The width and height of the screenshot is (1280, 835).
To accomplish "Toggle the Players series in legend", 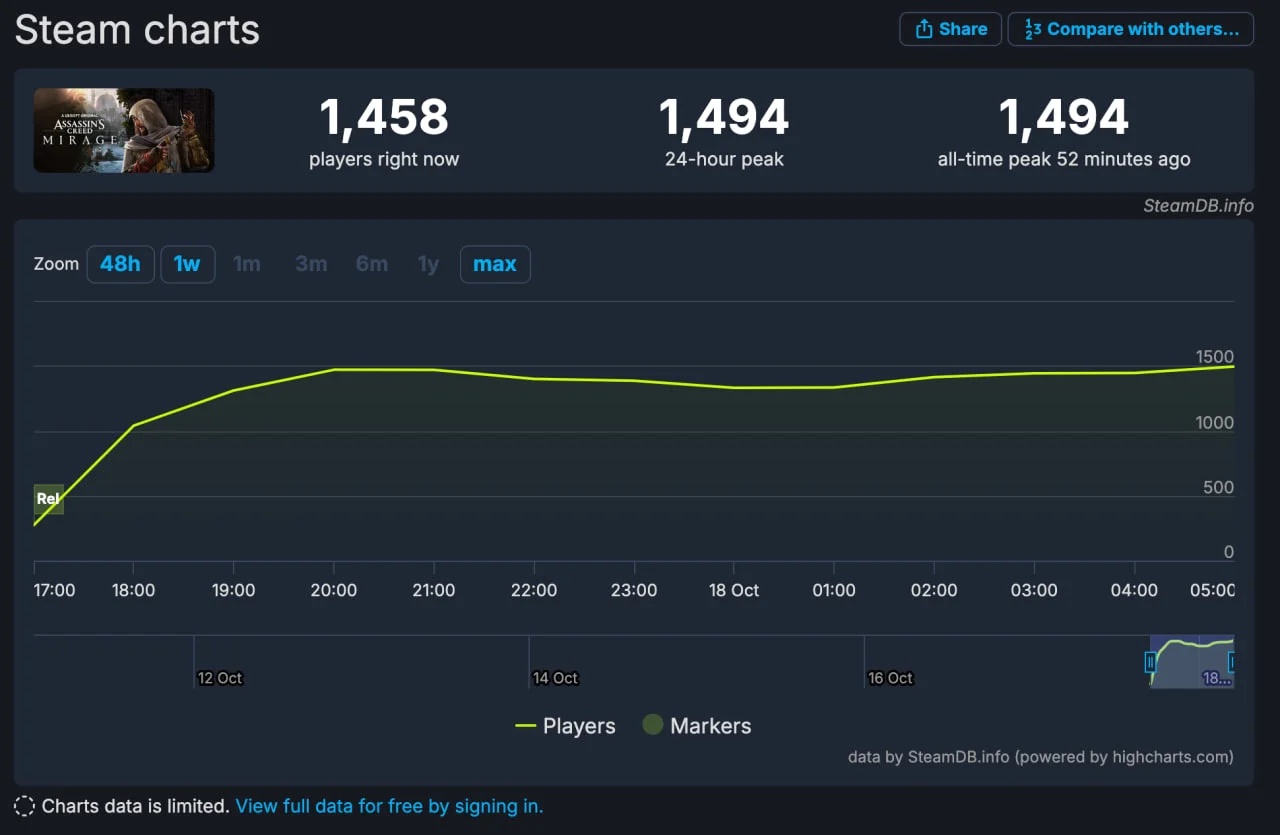I will pyautogui.click(x=565, y=726).
